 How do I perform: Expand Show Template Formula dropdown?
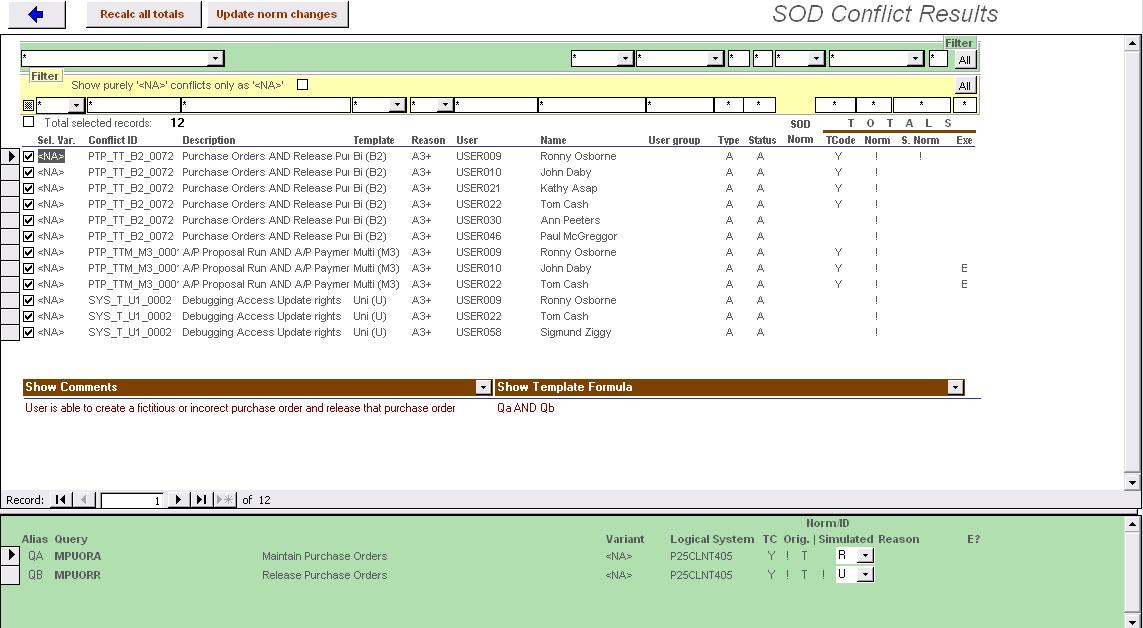click(x=956, y=387)
